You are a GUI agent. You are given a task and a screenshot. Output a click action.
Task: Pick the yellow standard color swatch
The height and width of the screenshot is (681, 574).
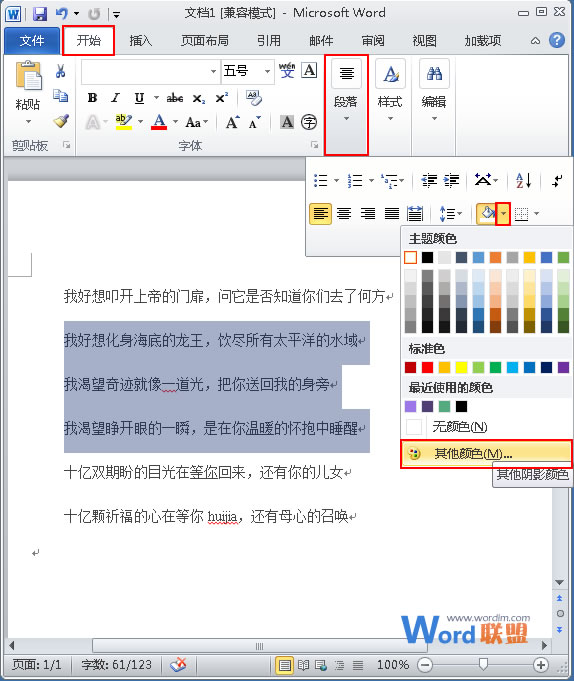(x=461, y=367)
